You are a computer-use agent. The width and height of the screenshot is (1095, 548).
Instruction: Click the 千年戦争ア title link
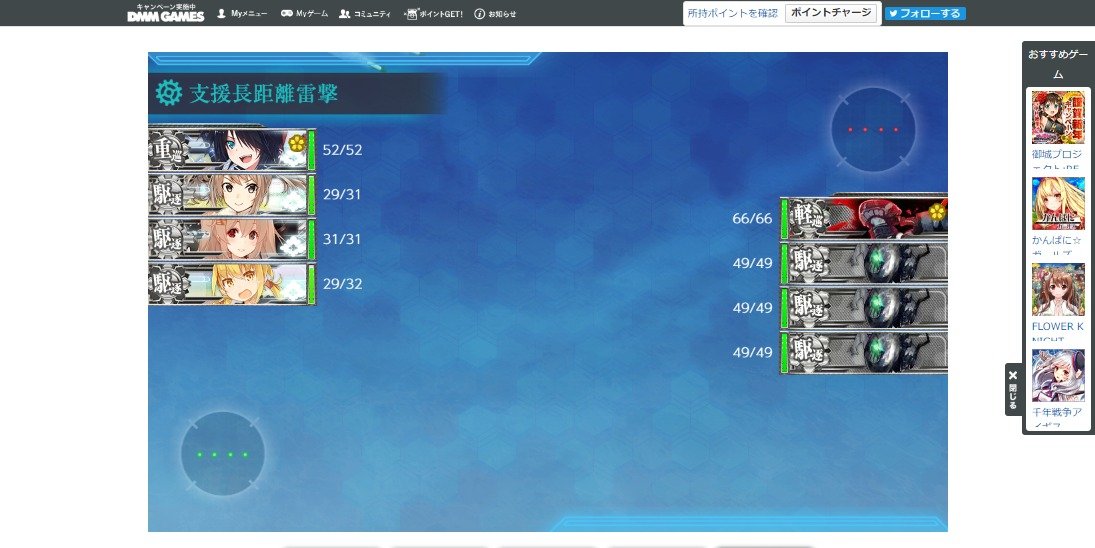[1057, 417]
